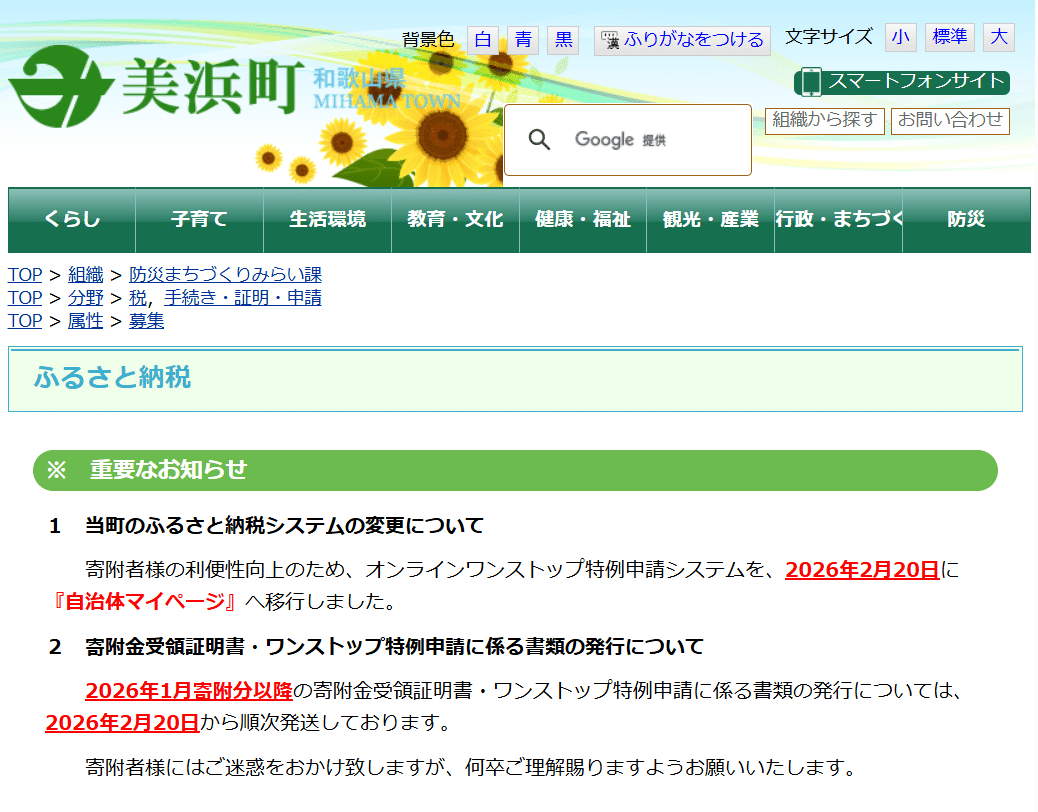
Task: Open the 子育て navigation tab
Action: (x=198, y=220)
